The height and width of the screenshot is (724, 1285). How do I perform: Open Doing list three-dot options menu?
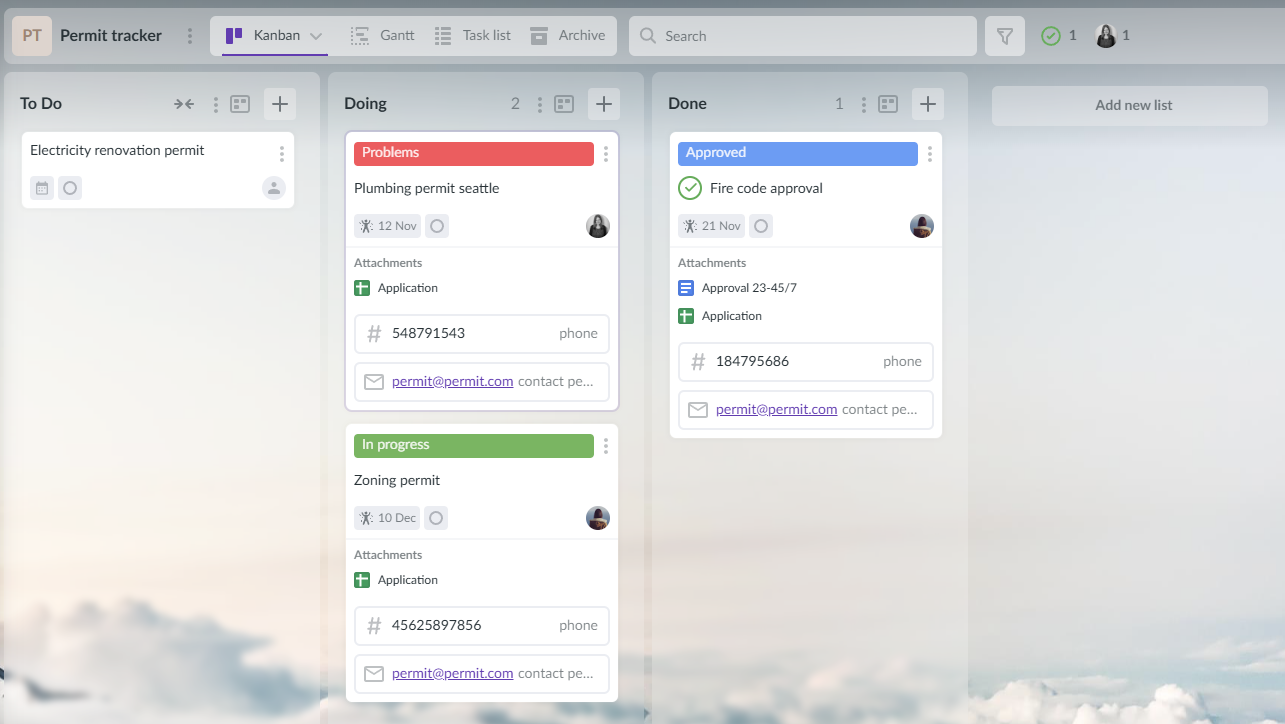point(540,104)
